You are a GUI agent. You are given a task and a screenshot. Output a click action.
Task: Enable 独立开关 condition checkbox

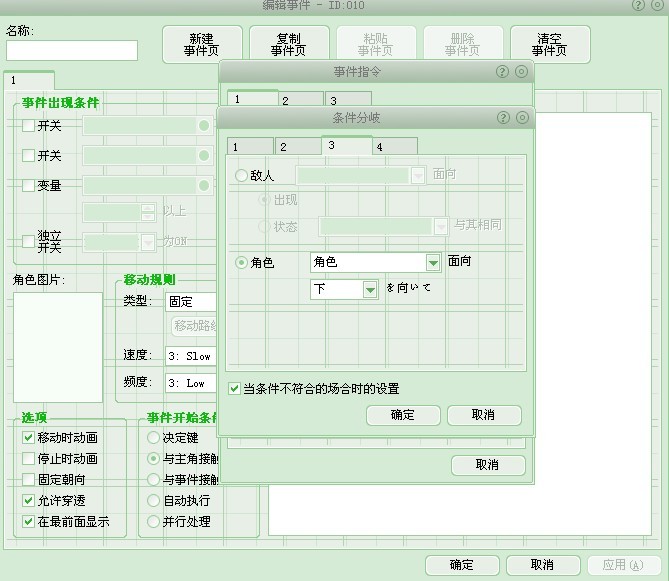click(x=28, y=241)
